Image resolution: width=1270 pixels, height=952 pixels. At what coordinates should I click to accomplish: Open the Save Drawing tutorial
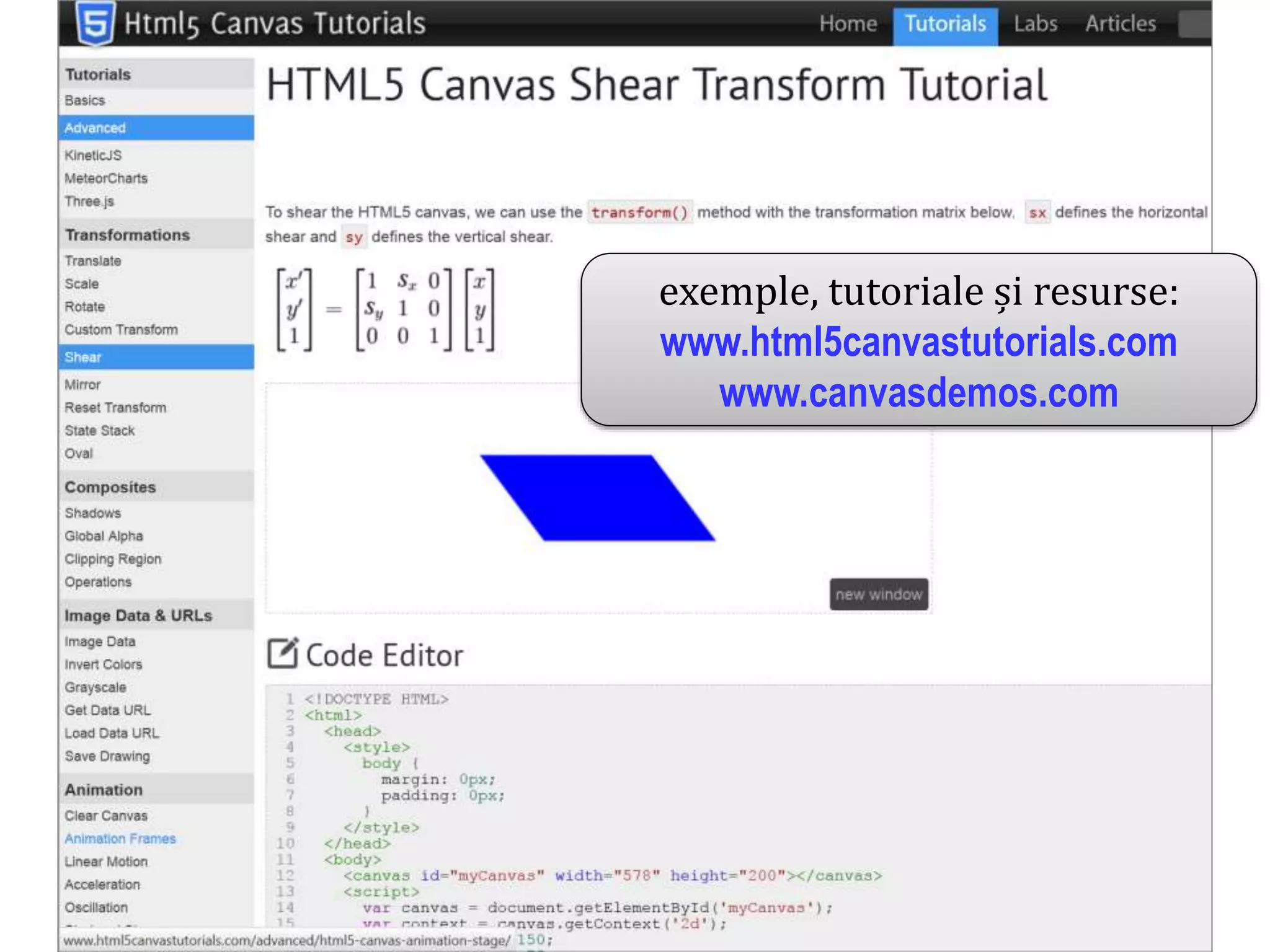pyautogui.click(x=107, y=756)
